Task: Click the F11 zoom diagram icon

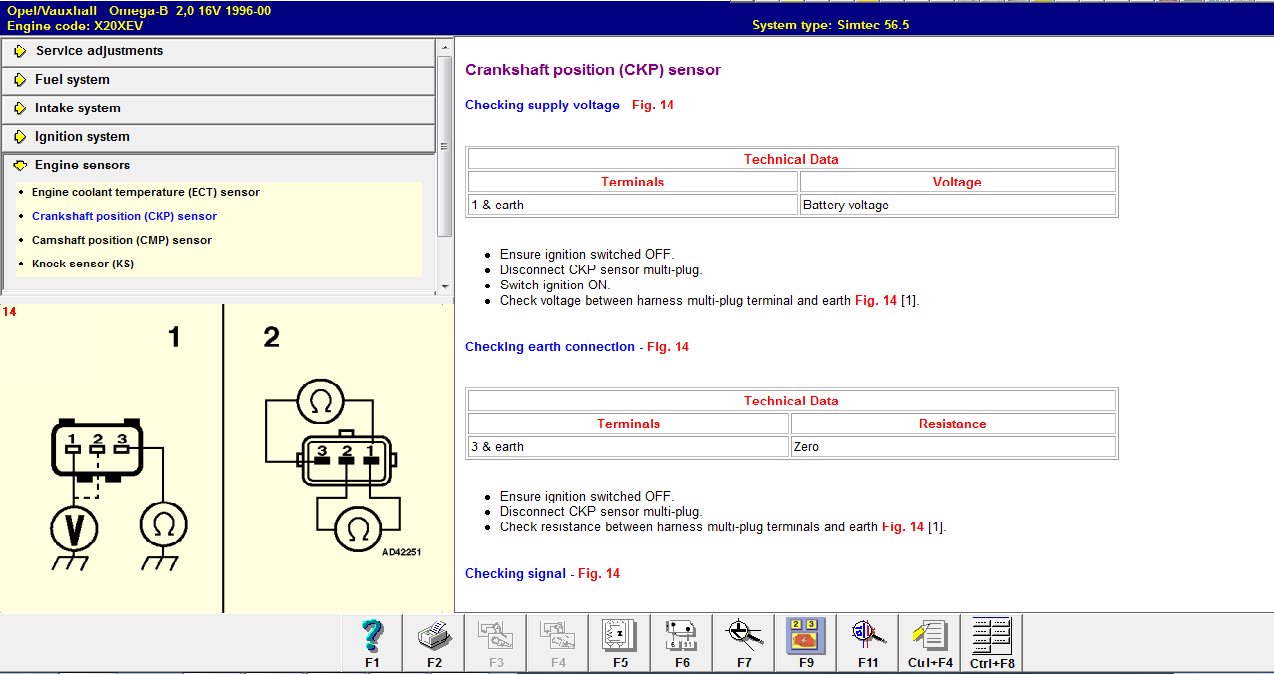Action: [867, 642]
